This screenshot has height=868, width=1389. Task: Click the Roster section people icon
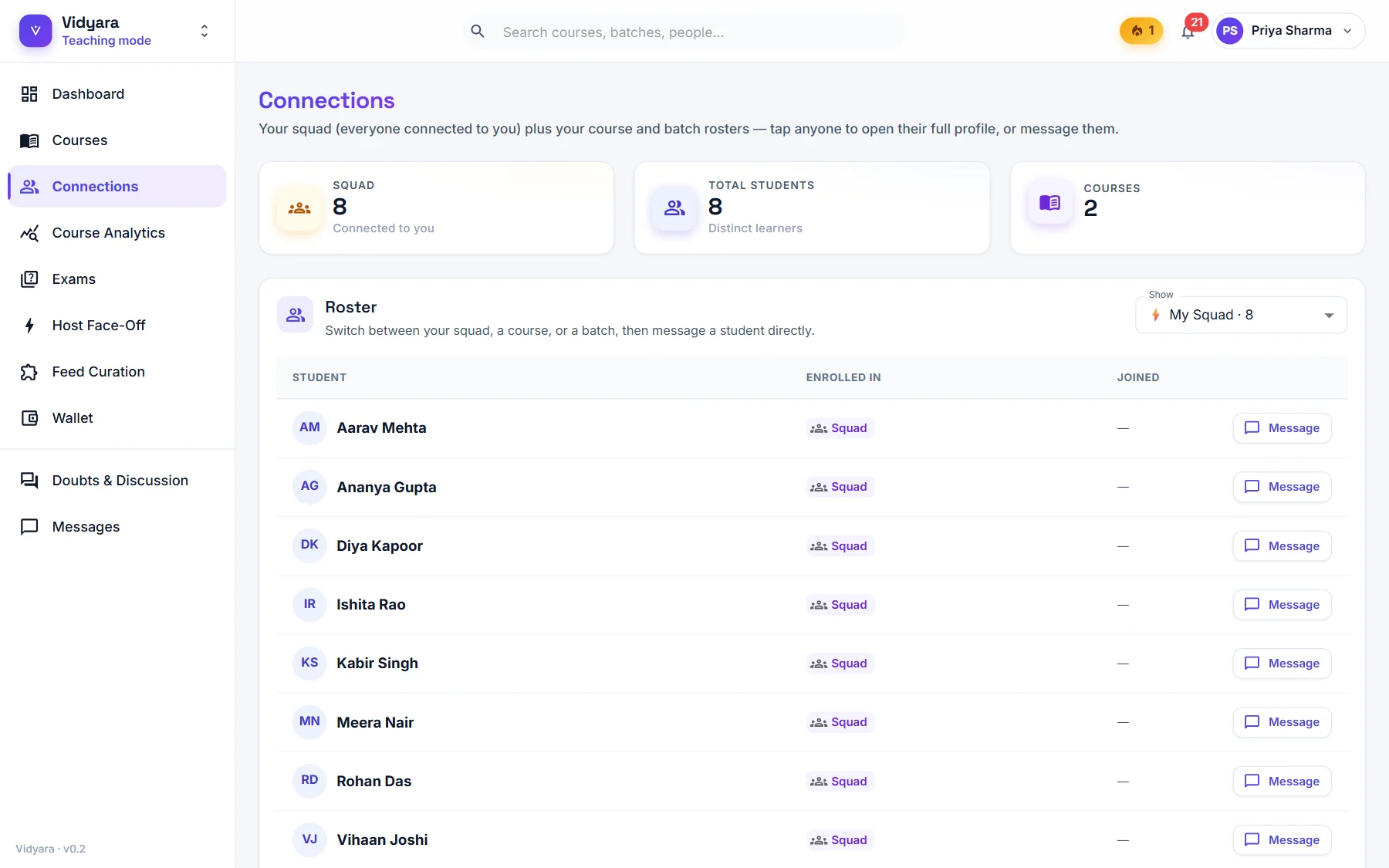pos(296,315)
